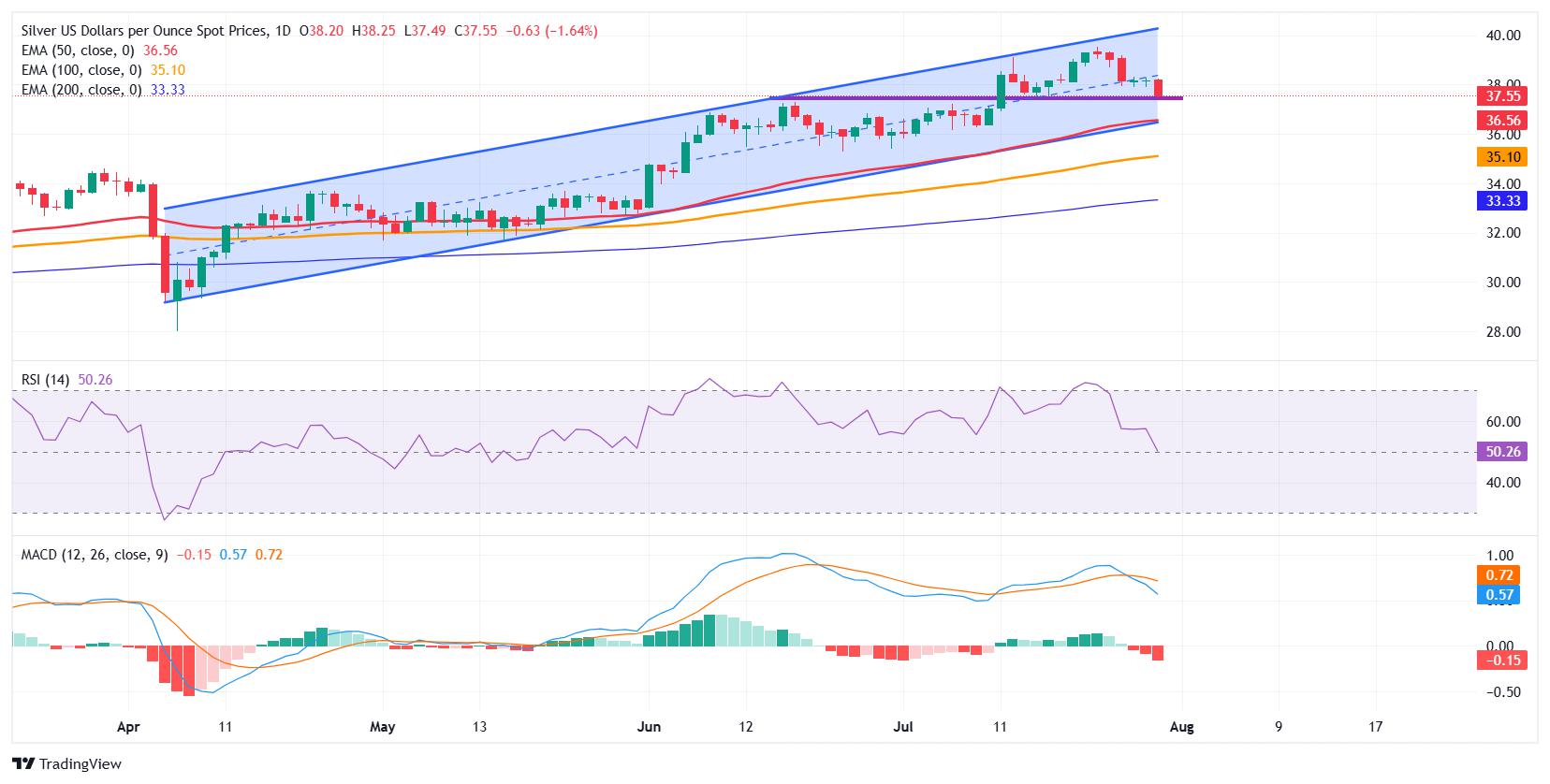Click the orange 35.10 EMA price tag
The image size is (1550, 784).
click(1499, 156)
